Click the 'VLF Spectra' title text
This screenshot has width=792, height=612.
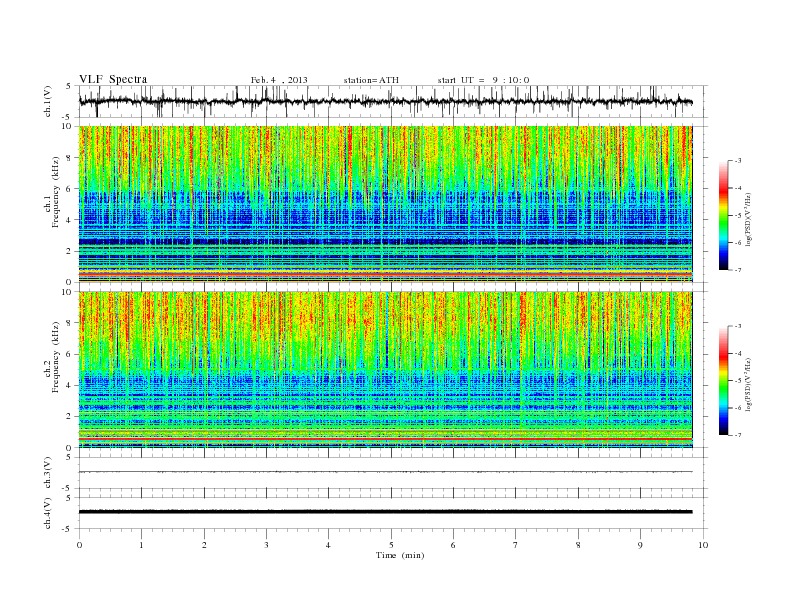click(x=113, y=79)
